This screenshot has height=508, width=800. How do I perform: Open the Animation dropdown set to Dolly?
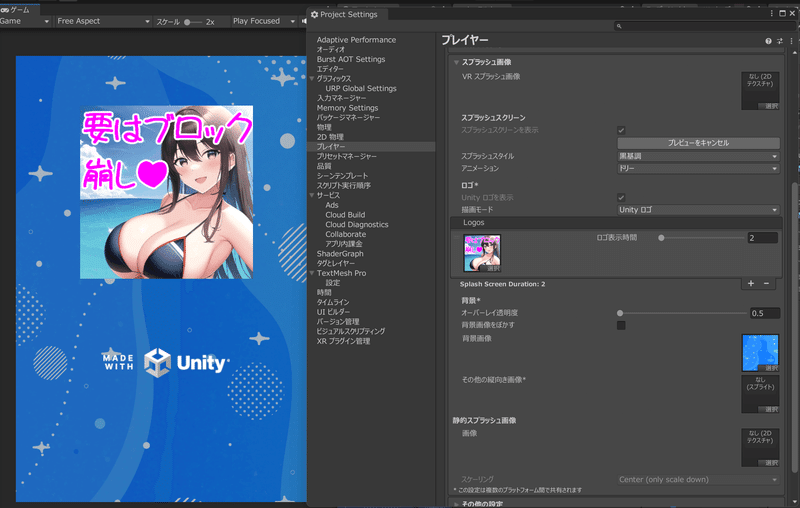tap(698, 168)
